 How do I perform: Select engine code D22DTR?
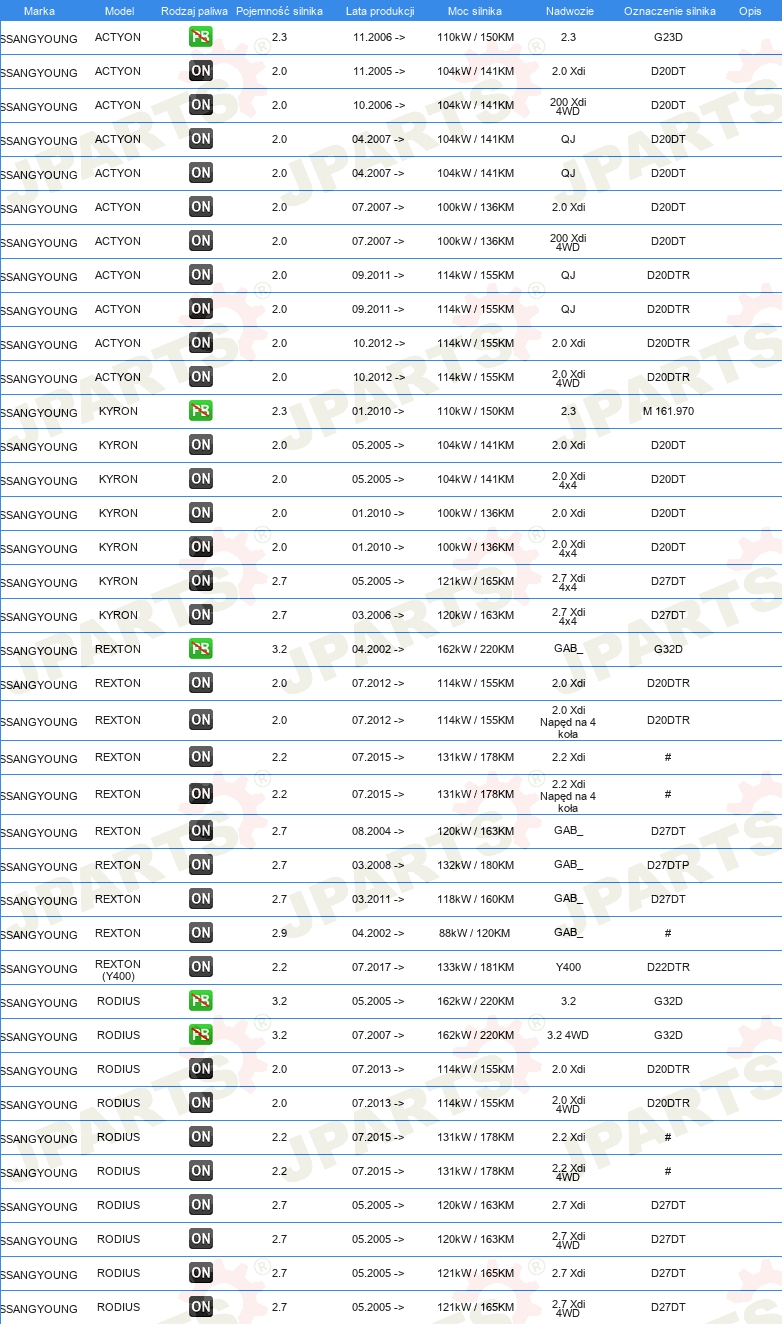[668, 967]
